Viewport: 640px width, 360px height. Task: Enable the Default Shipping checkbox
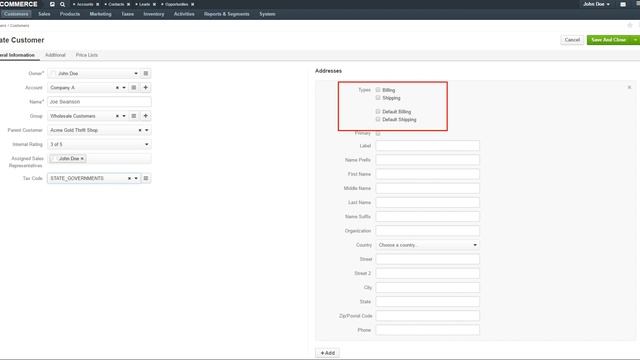378,119
